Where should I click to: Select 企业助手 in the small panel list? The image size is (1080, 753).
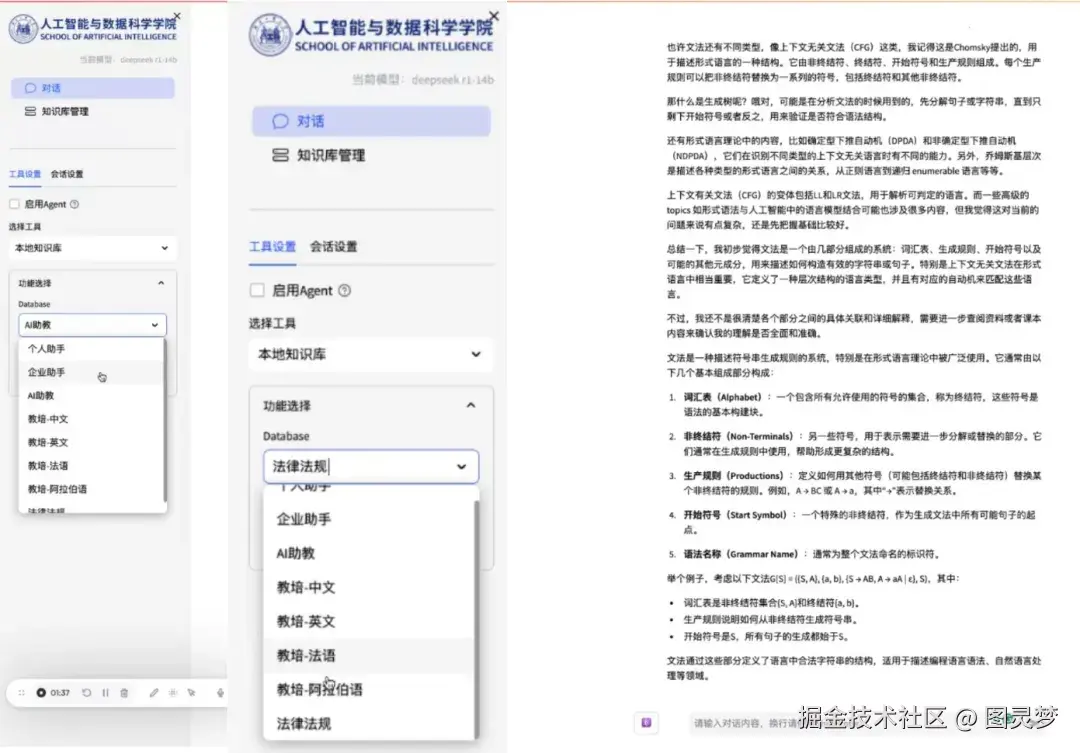[91, 372]
